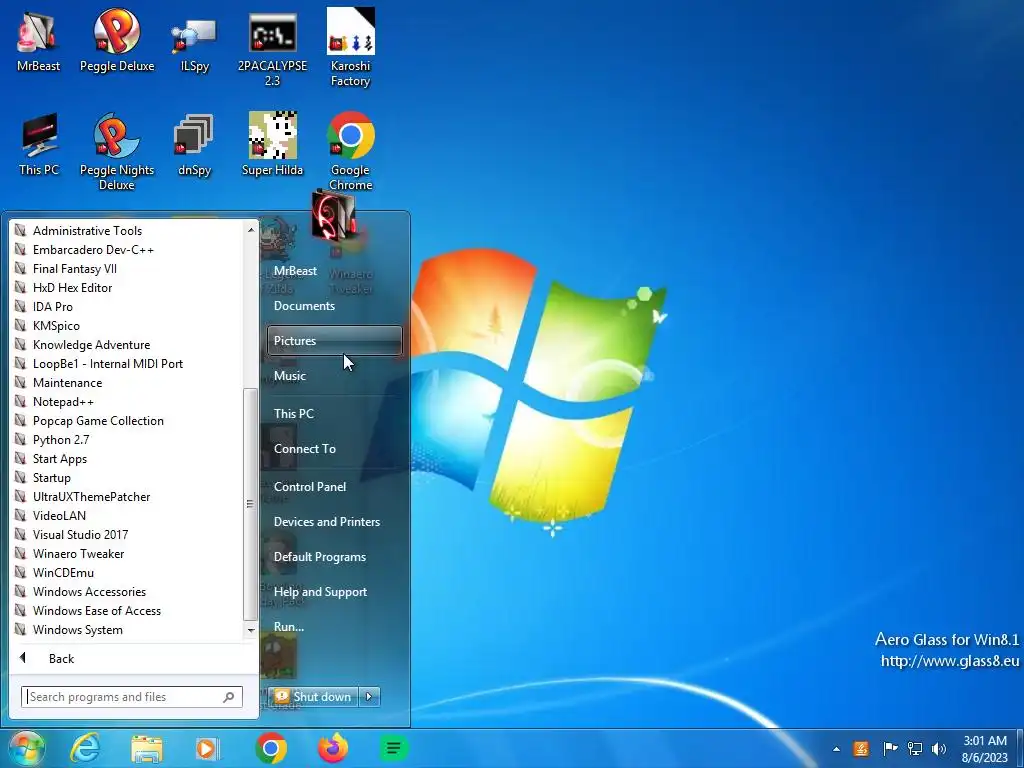Open the Google Chrome desktop shortcut
The image size is (1024, 768).
tap(351, 152)
